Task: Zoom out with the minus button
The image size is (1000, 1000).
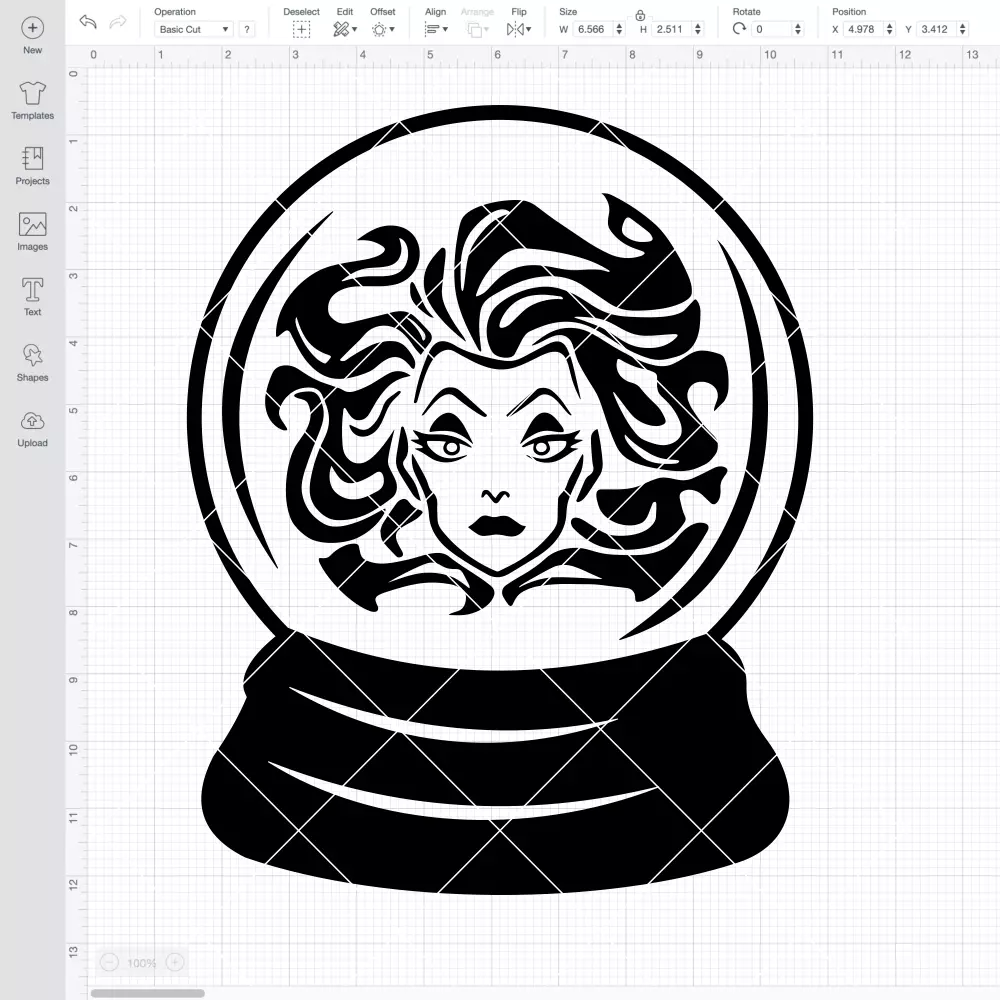Action: tap(110, 962)
